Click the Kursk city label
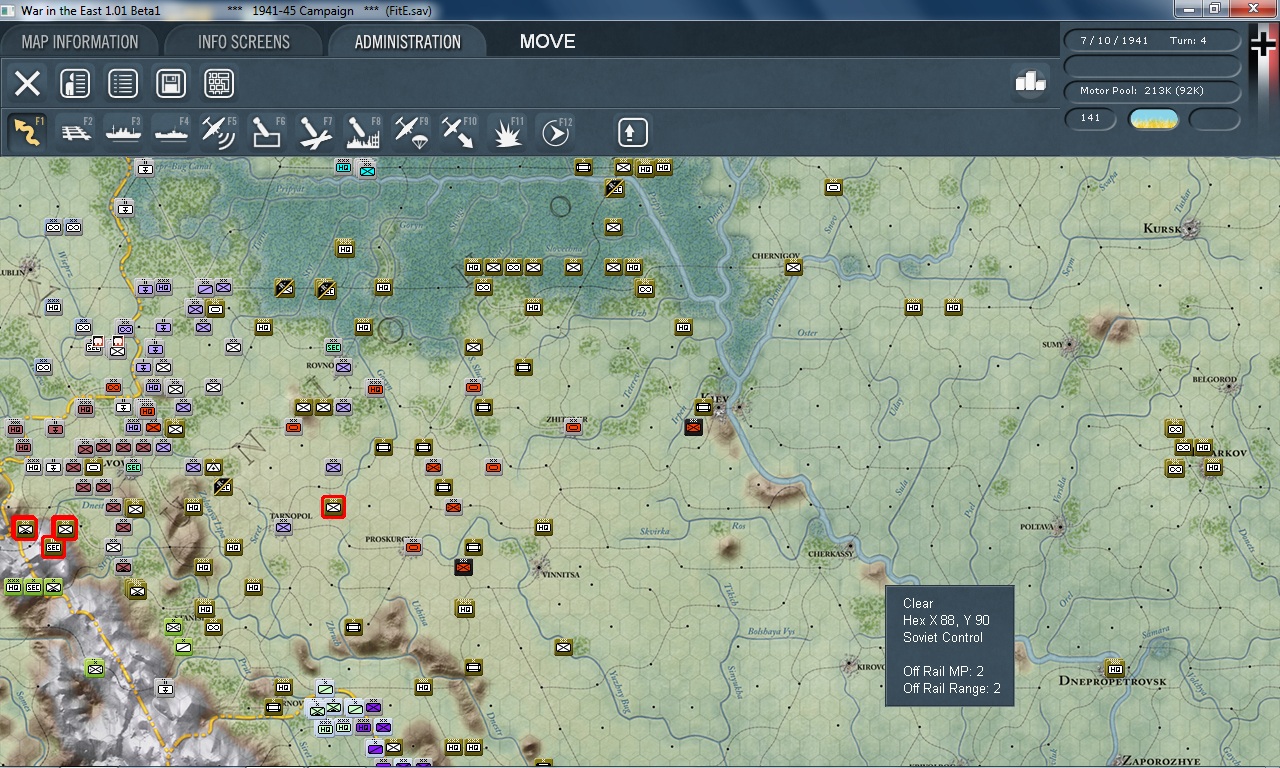 [x=1164, y=229]
